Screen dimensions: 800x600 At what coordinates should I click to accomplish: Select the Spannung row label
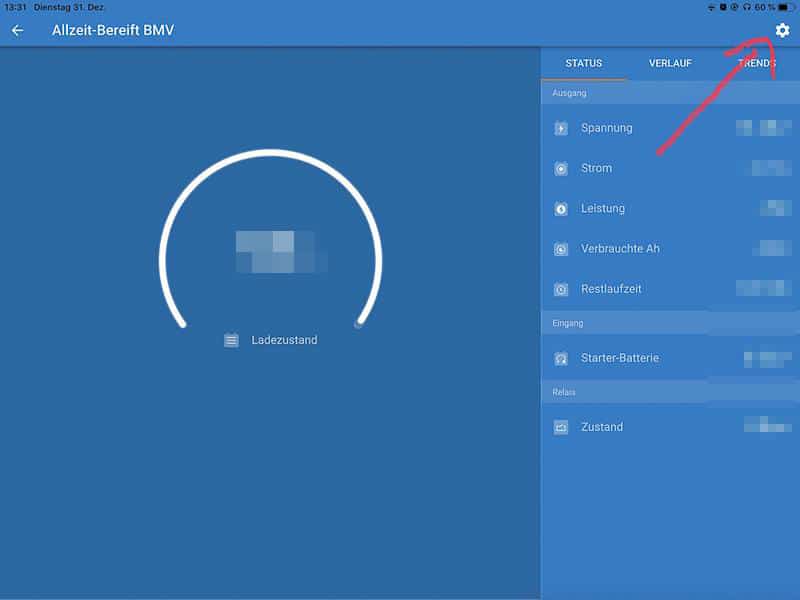click(x=606, y=128)
